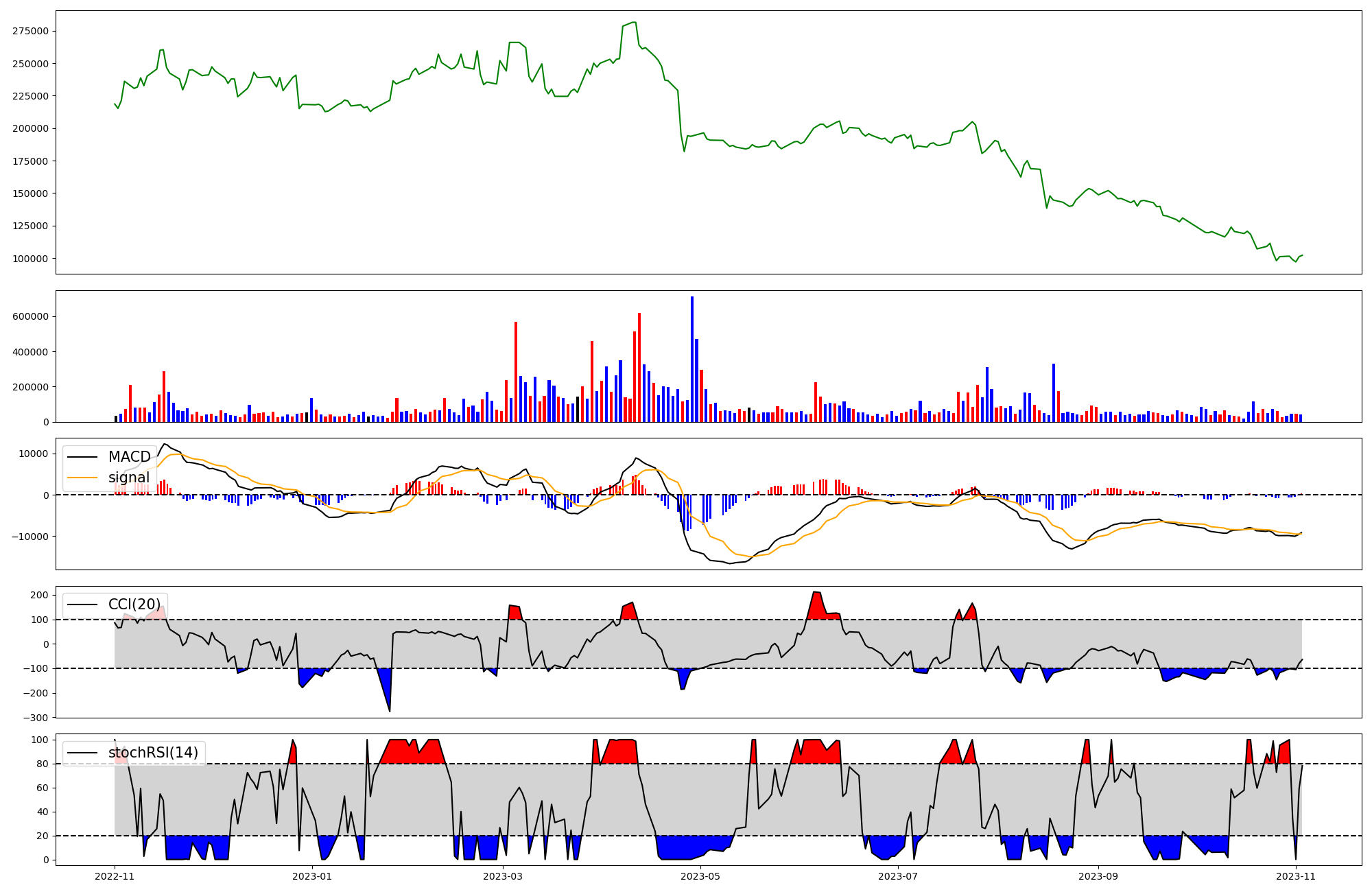1372x892 pixels.
Task: Click the stochRSI(14) legend entry
Action: pos(152,753)
